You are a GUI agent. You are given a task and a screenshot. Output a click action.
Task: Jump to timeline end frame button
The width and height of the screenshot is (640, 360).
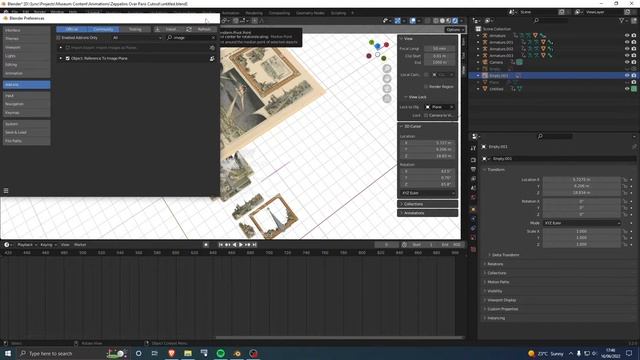click(254, 244)
